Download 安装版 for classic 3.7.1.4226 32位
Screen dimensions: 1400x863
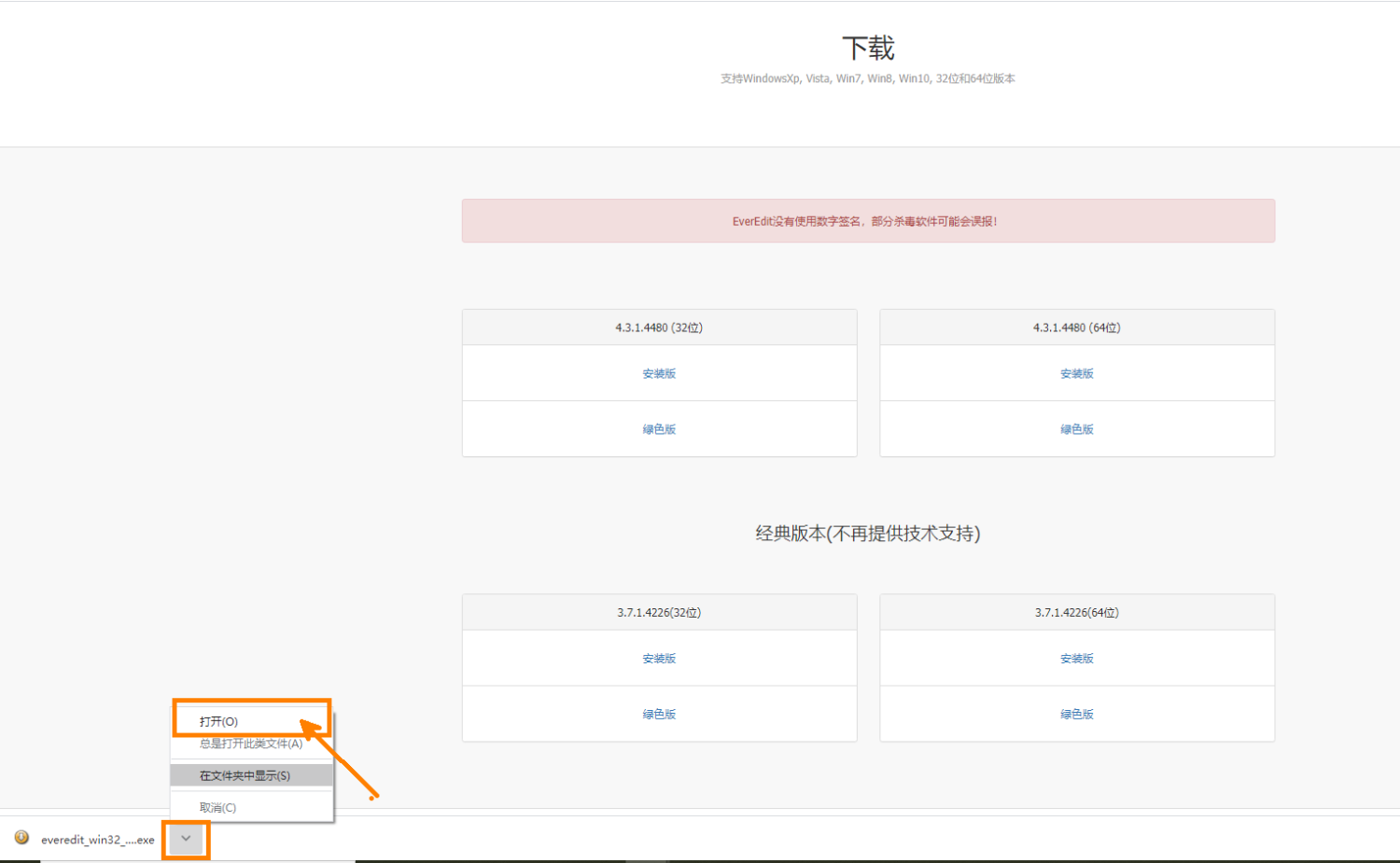[659, 658]
